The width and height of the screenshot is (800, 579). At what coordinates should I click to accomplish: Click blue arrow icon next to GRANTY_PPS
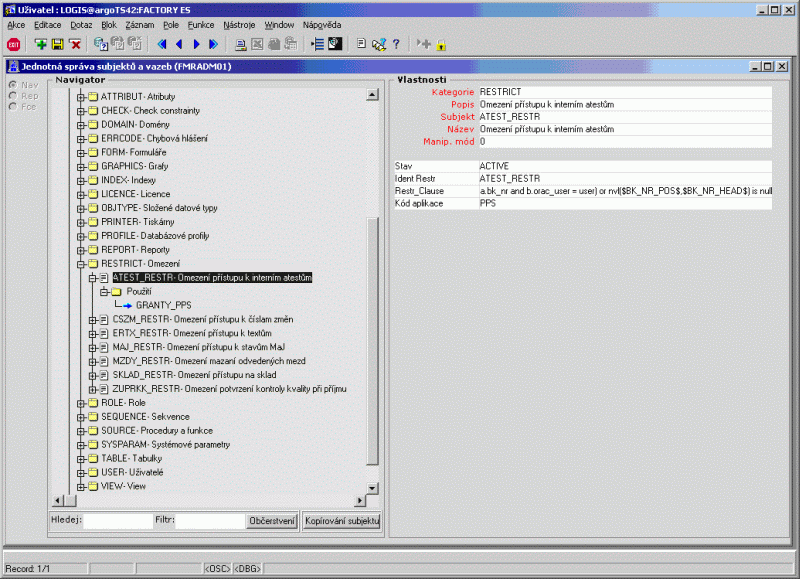tap(127, 306)
